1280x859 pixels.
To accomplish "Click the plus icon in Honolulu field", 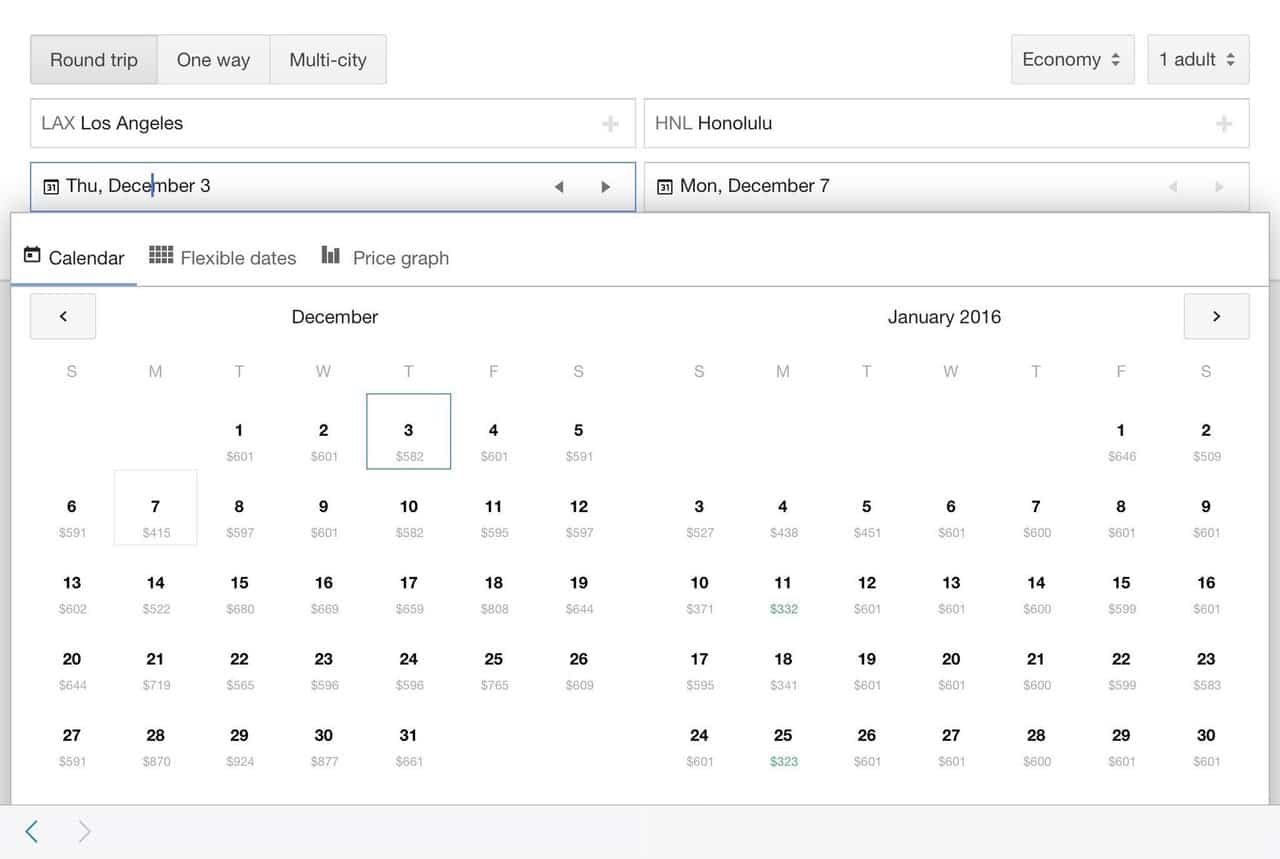I will [1223, 124].
